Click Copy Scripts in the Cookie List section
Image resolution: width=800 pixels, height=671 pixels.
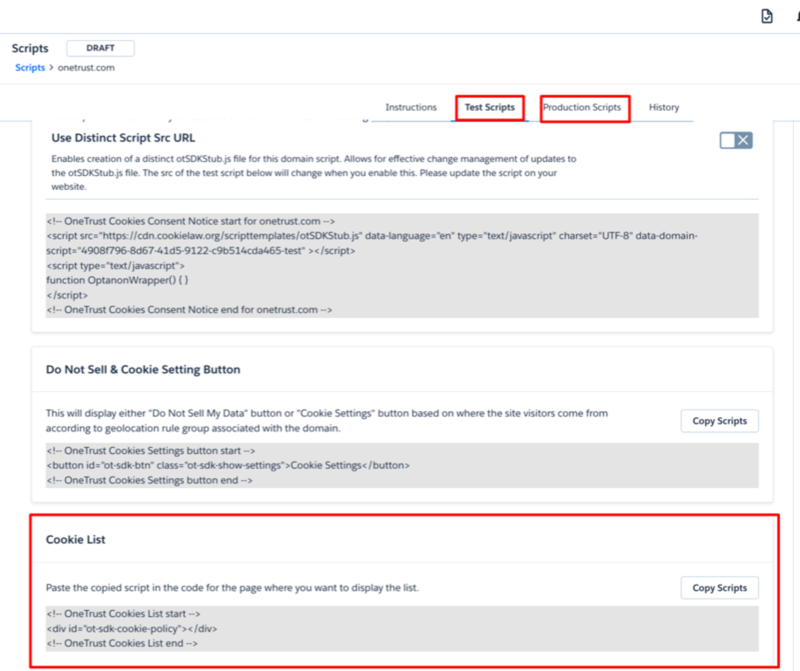[720, 588]
